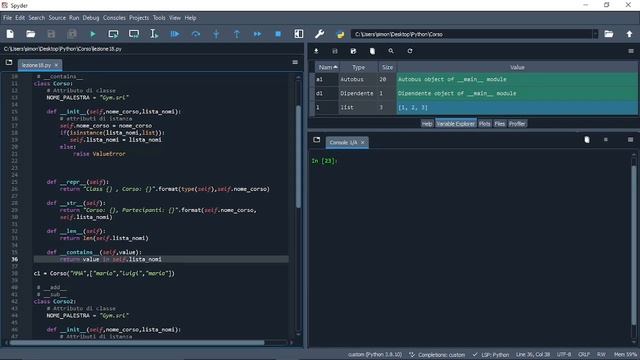
Task: Stop debugging with the square icon
Action: (278, 34)
